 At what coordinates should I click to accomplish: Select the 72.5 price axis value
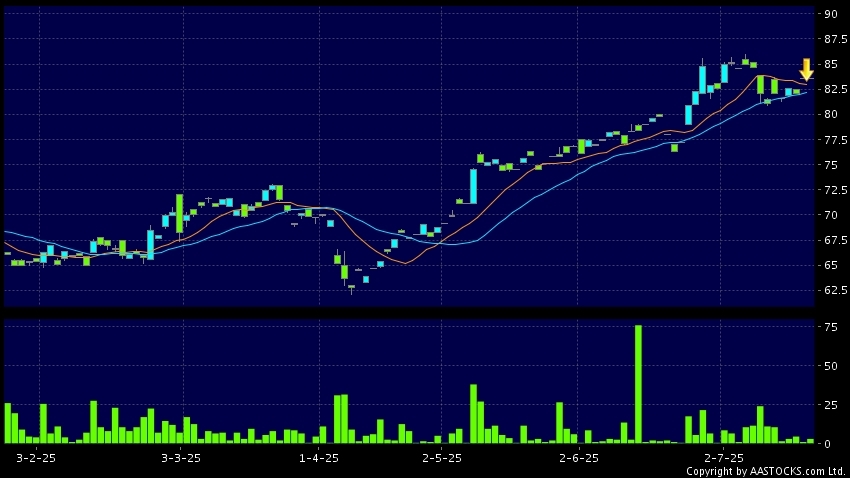tap(836, 190)
